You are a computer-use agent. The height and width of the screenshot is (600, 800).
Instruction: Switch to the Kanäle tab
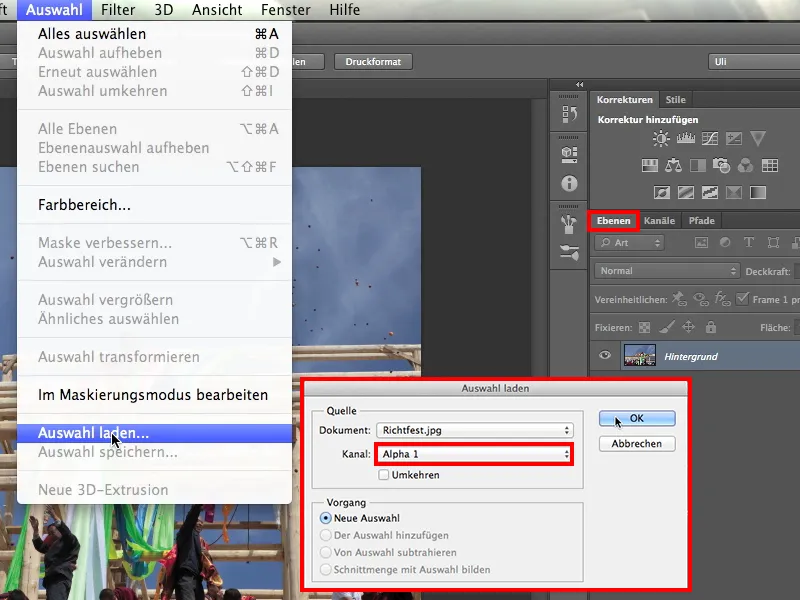tap(659, 220)
